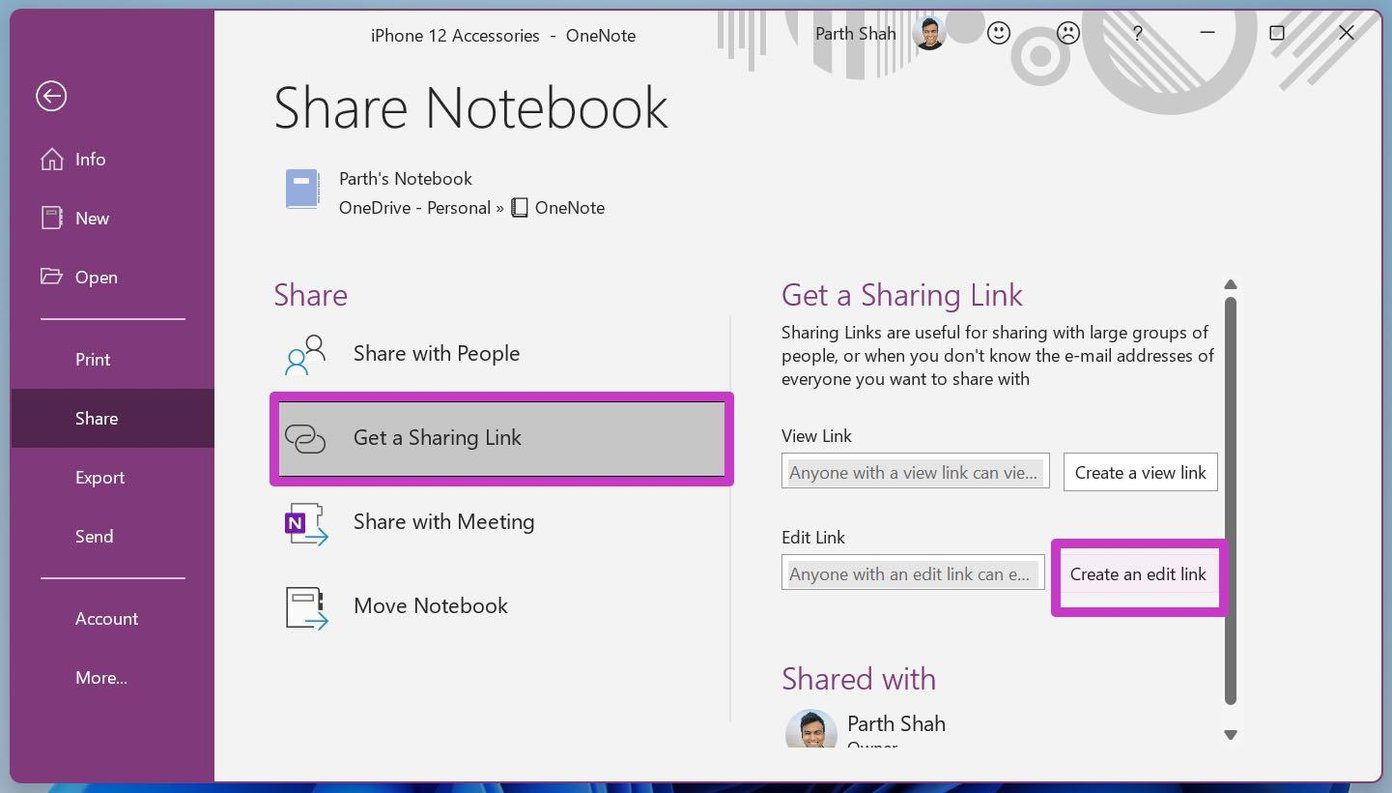1392x793 pixels.
Task: Click the Info home icon in sidebar
Action: (52, 159)
